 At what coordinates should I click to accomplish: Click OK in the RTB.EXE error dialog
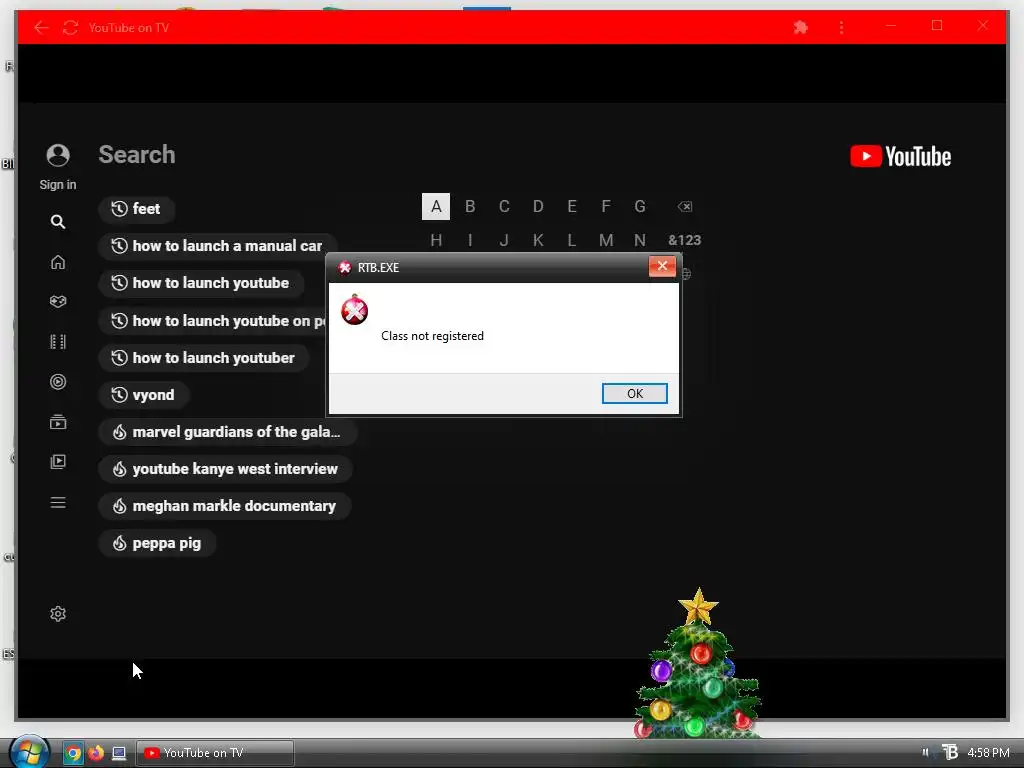click(634, 393)
